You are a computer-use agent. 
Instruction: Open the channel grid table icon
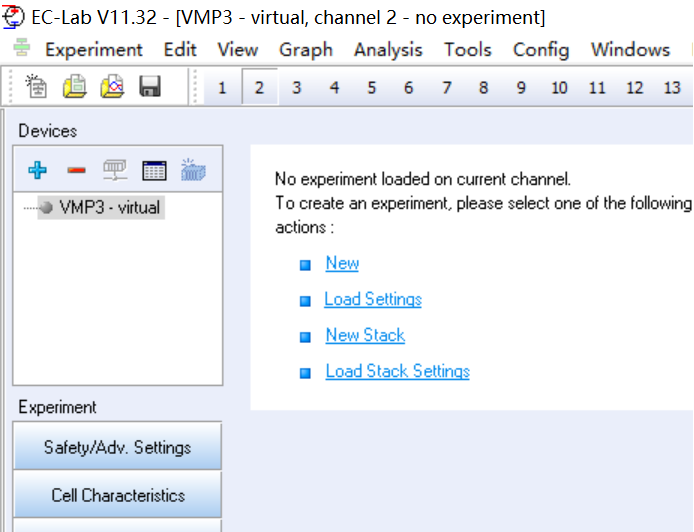tap(154, 171)
